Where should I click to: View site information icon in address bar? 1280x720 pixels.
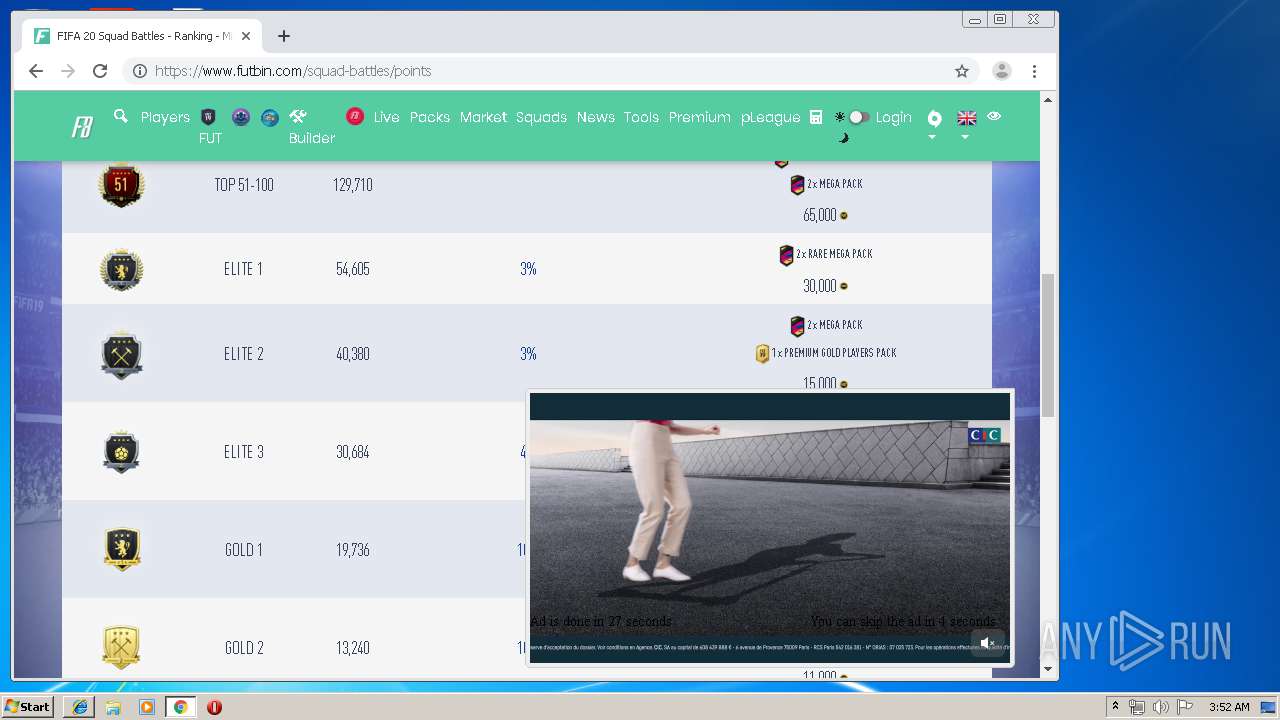[x=140, y=71]
